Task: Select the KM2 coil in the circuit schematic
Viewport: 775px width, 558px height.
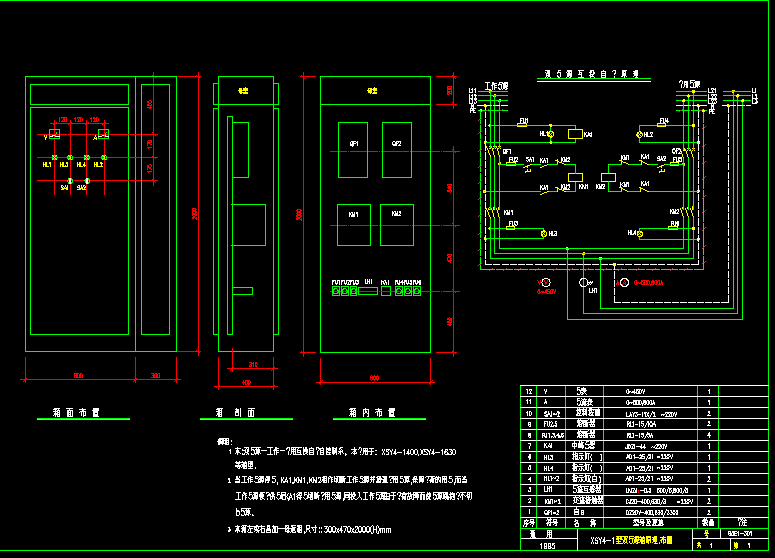Action: tap(608, 177)
